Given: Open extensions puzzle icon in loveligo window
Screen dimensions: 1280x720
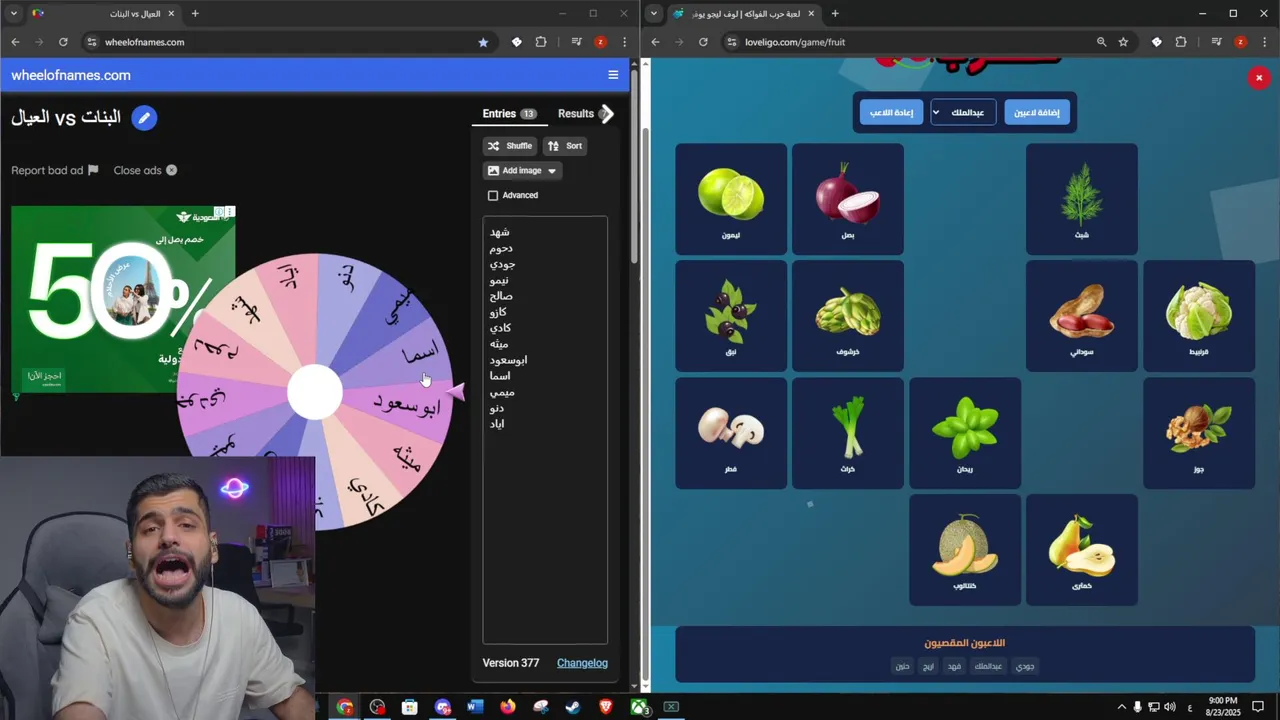Looking at the screenshot, I should tap(1181, 42).
